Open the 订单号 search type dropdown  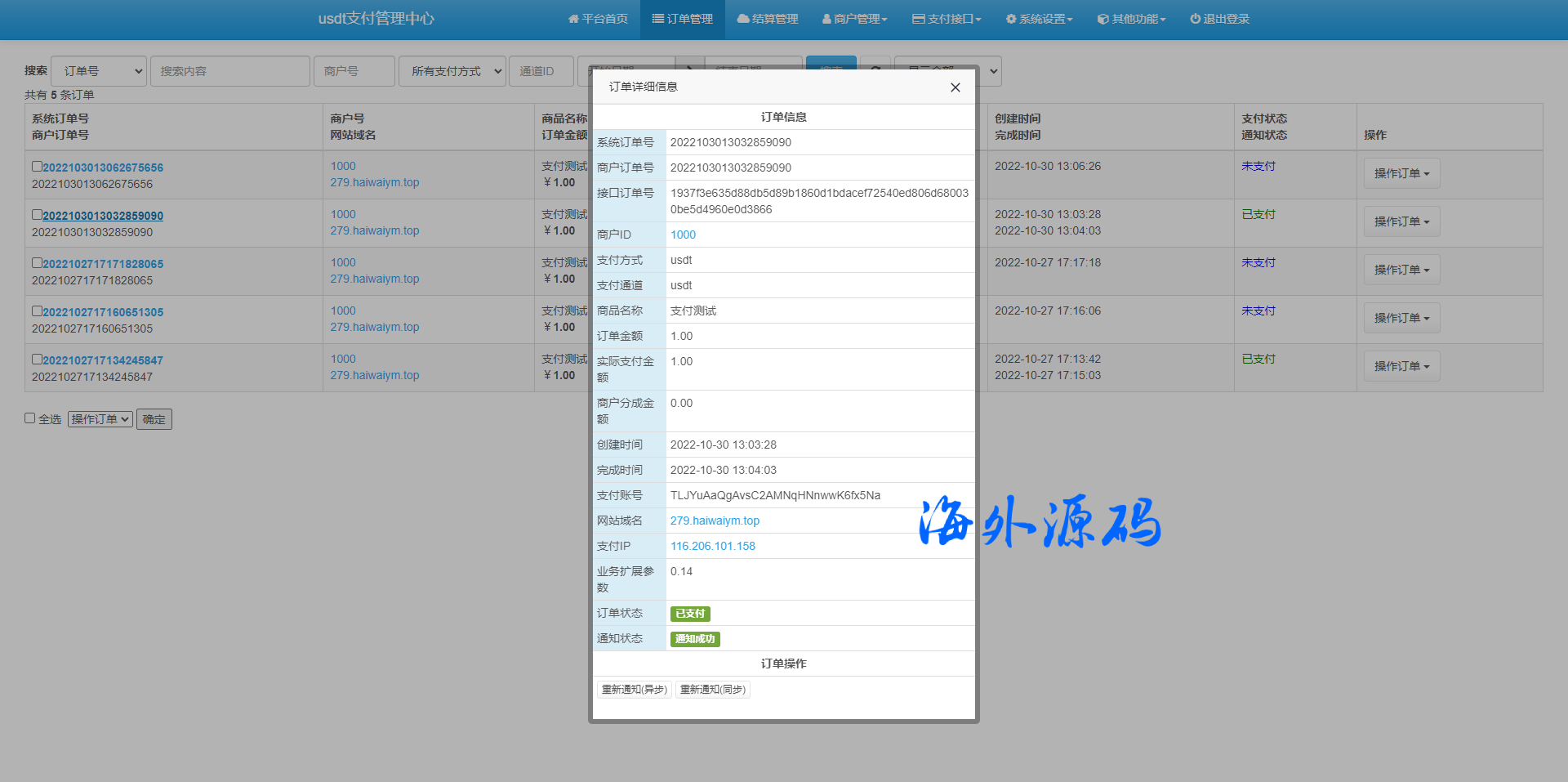(x=99, y=71)
